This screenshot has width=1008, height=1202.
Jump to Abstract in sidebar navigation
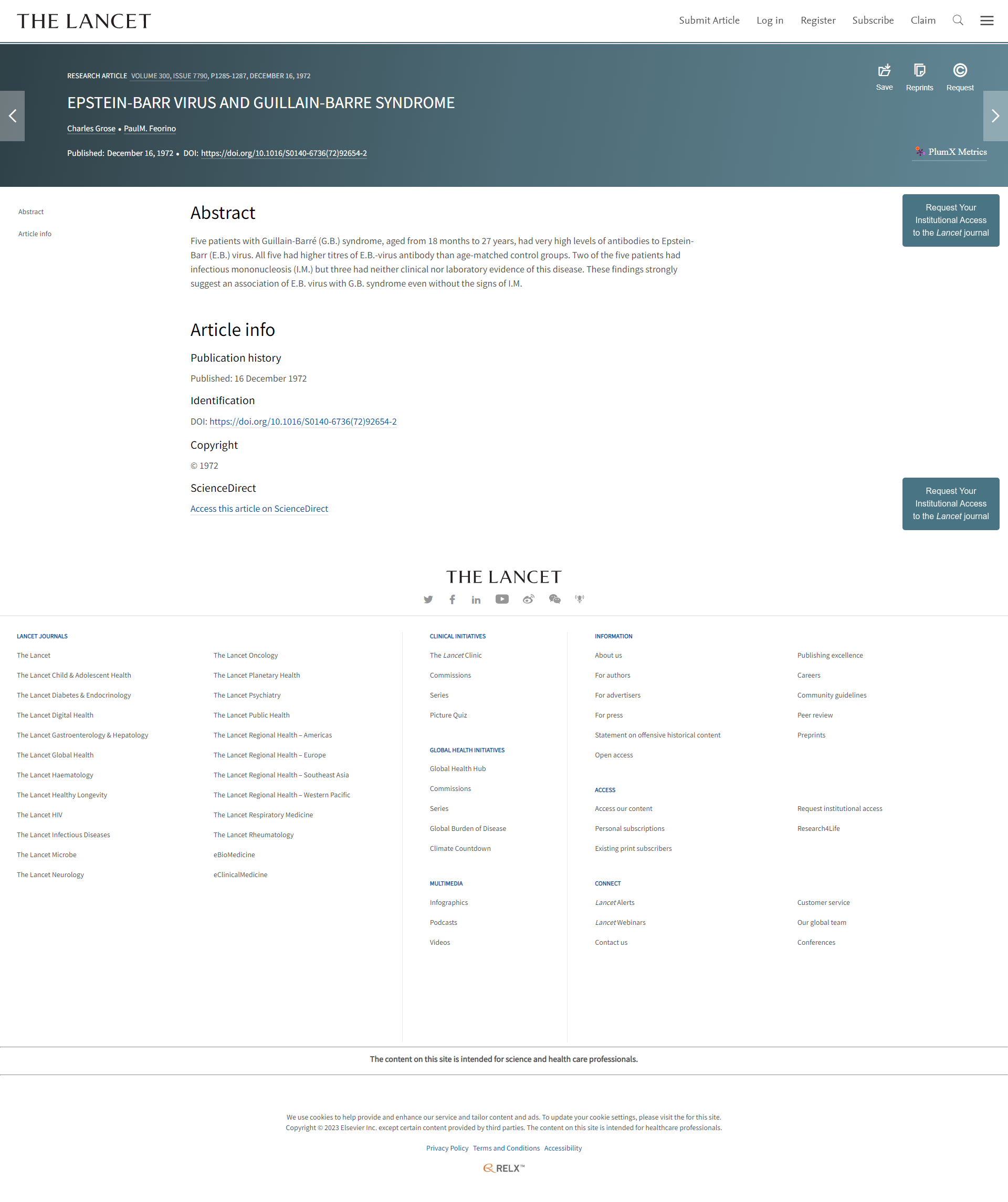31,212
